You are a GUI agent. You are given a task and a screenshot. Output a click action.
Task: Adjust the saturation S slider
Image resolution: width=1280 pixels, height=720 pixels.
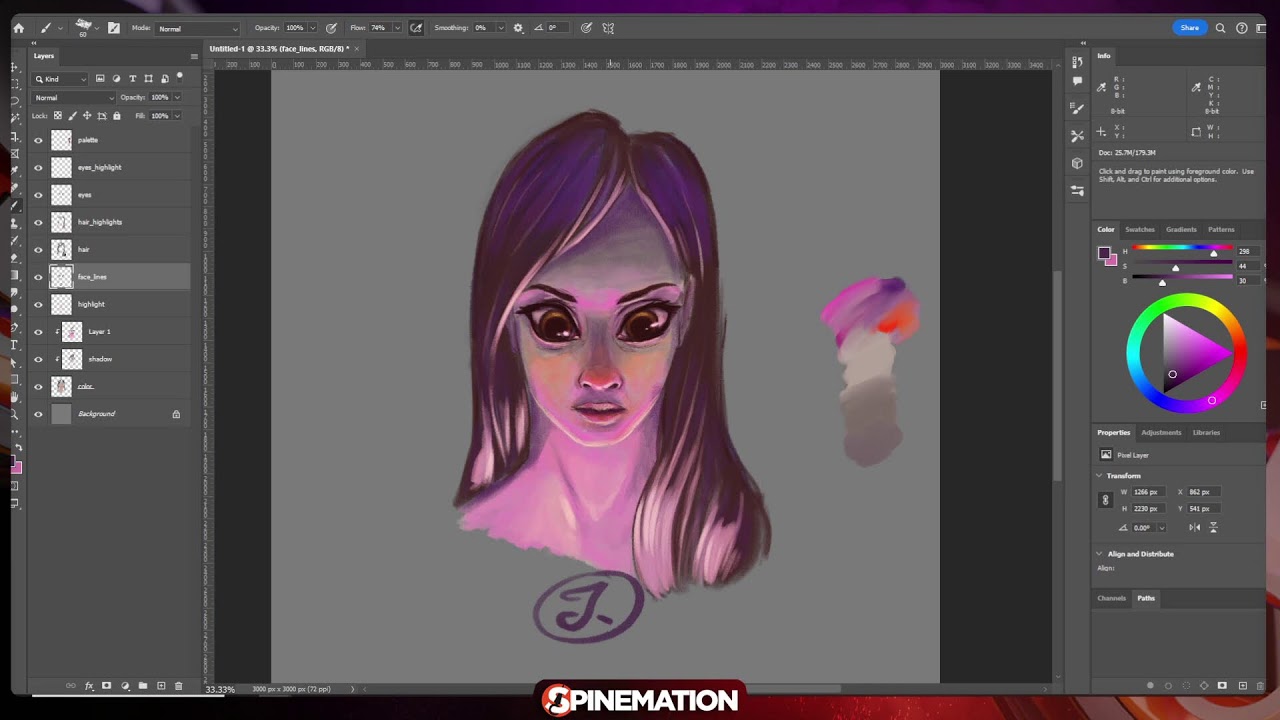pyautogui.click(x=1182, y=262)
